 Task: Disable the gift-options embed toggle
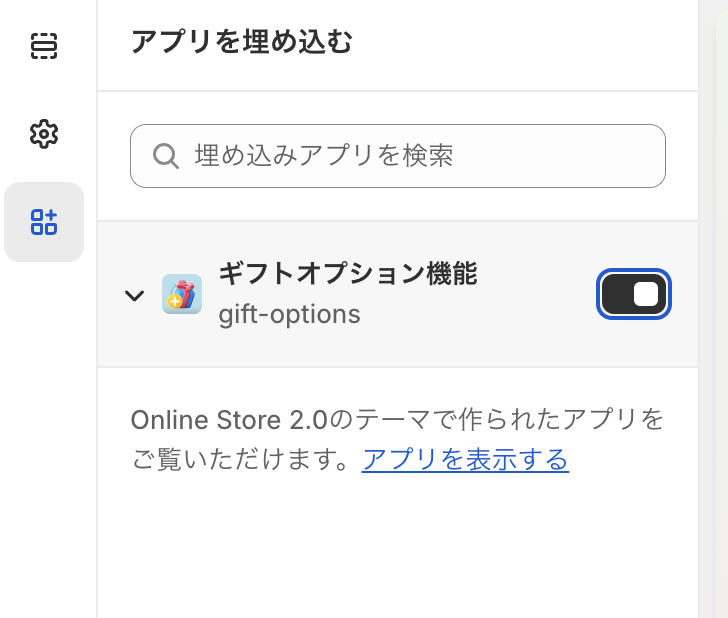pyautogui.click(x=634, y=294)
